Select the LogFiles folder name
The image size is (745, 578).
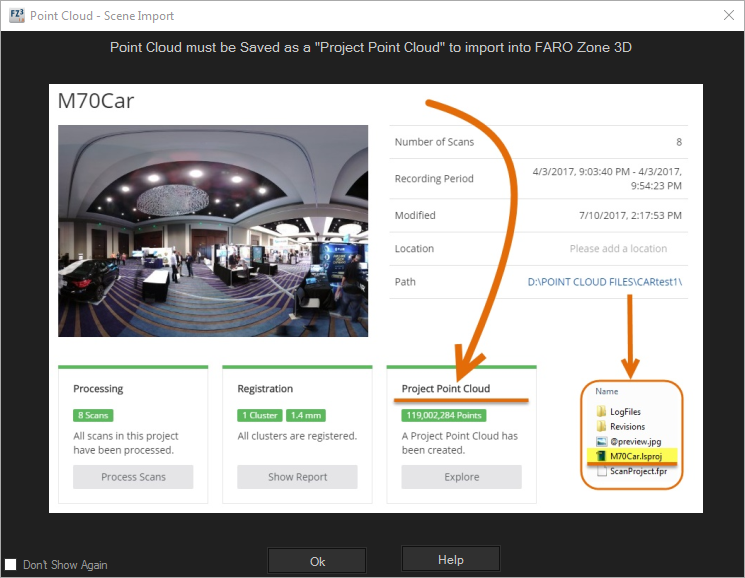(x=625, y=412)
